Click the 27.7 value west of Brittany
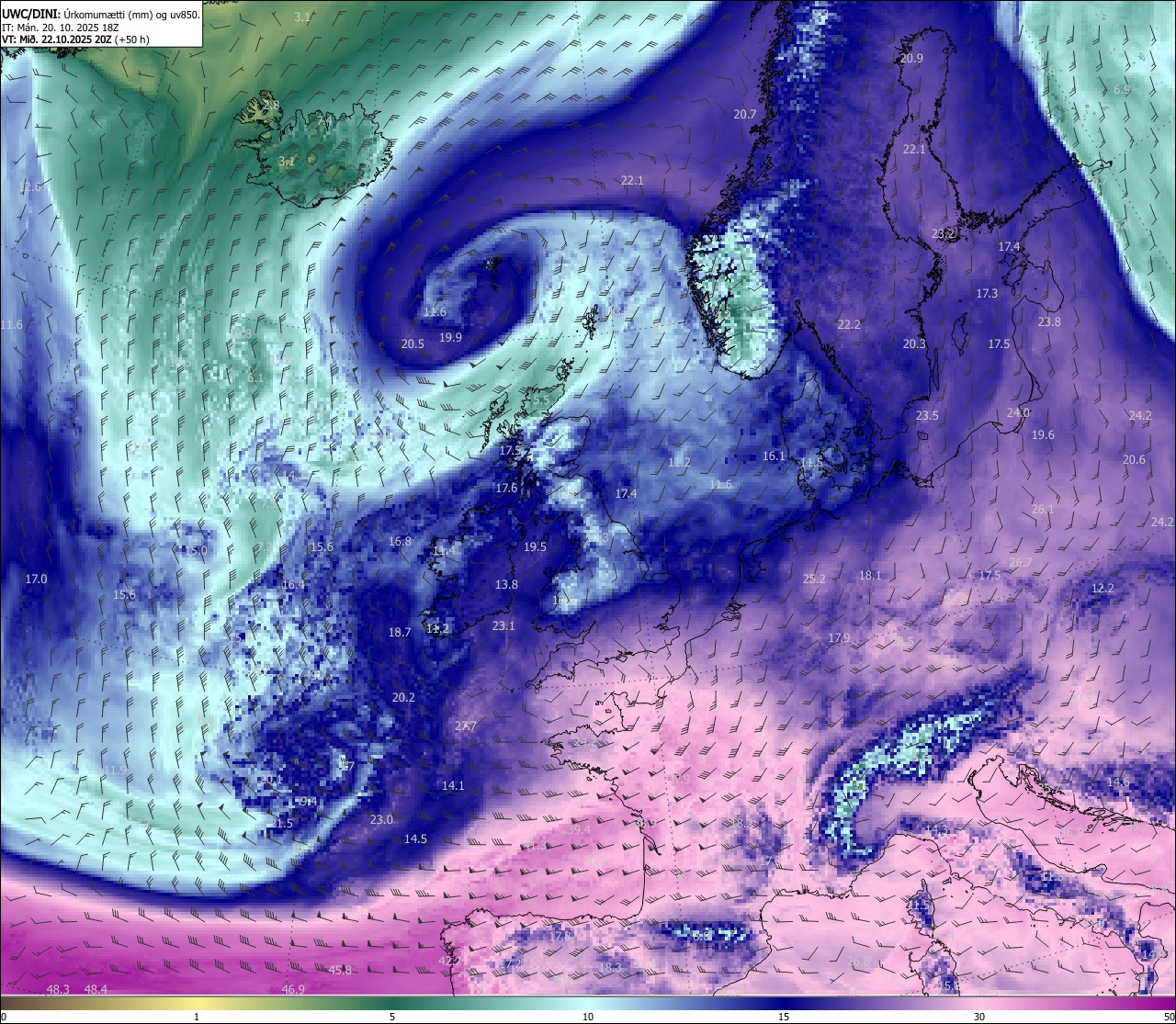Image resolution: width=1176 pixels, height=1024 pixels. (x=466, y=726)
